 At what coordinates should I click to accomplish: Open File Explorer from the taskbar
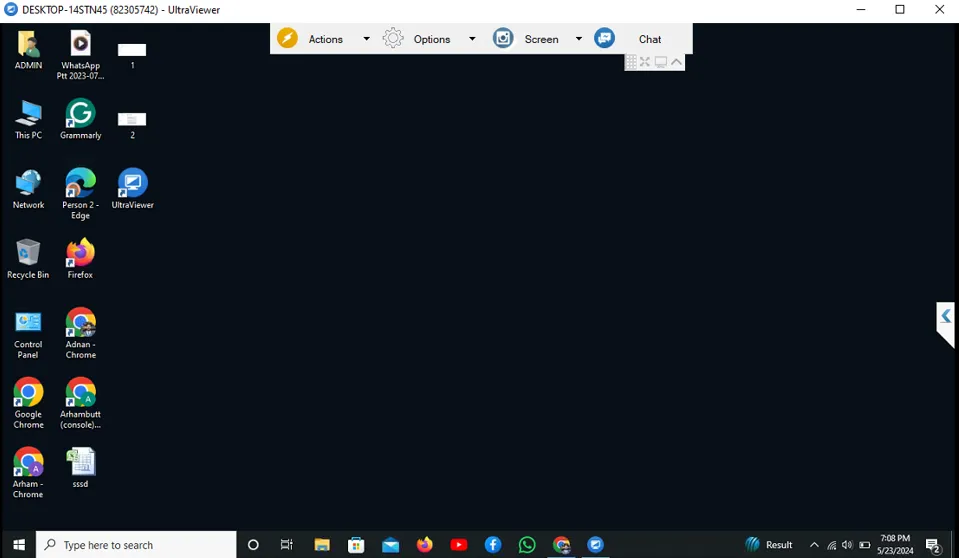click(x=322, y=545)
